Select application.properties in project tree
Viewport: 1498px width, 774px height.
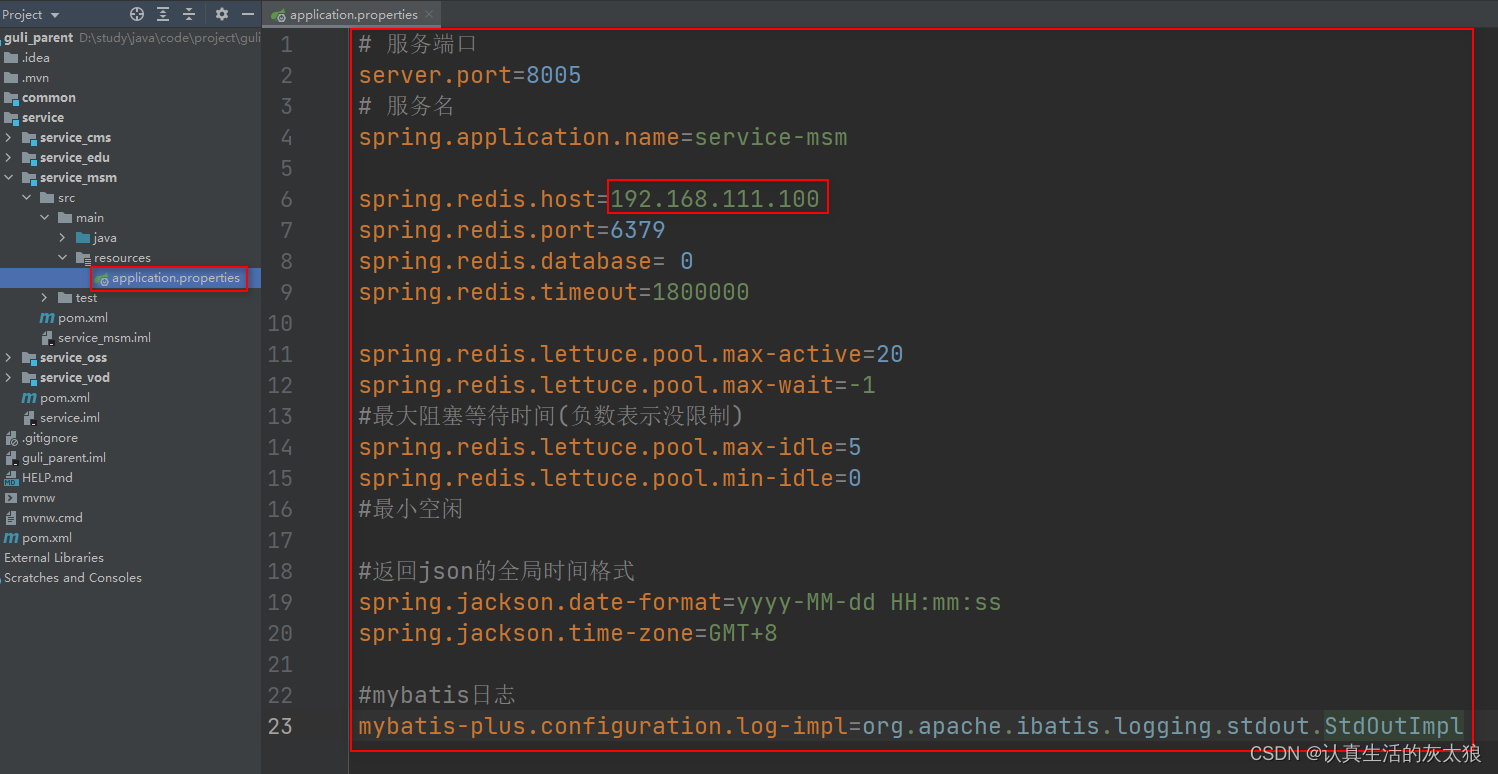pyautogui.click(x=168, y=277)
